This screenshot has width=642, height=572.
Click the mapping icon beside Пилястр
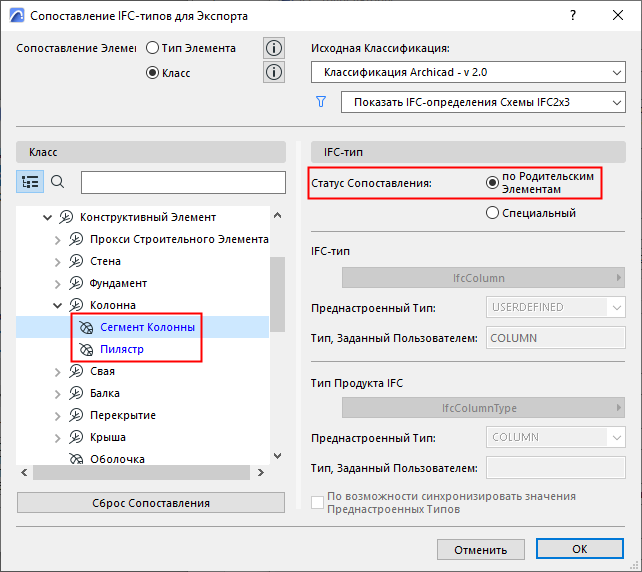point(86,350)
